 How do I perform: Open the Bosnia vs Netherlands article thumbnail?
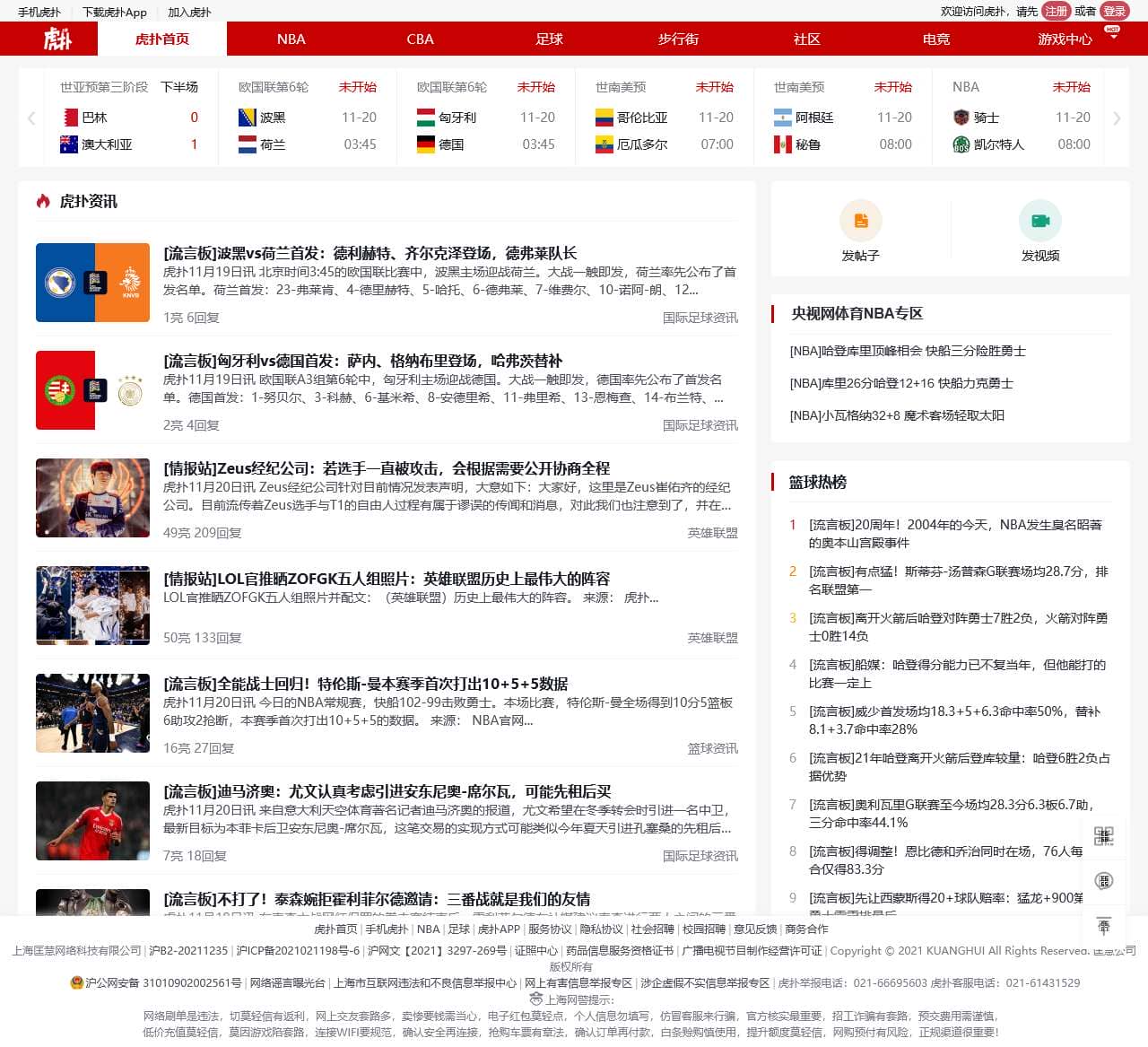(92, 283)
